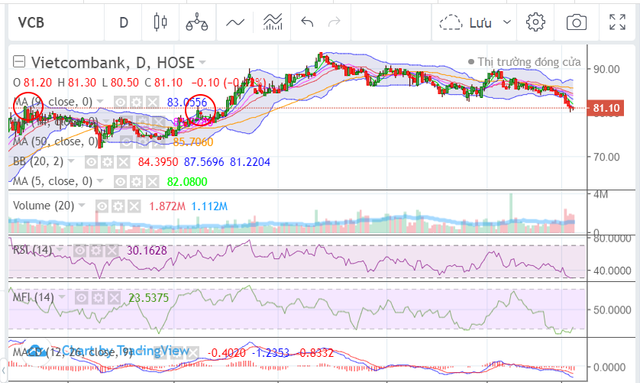This screenshot has height=383, width=640.
Task: Click the MACD value -0.4020
Action: pyautogui.click(x=227, y=353)
